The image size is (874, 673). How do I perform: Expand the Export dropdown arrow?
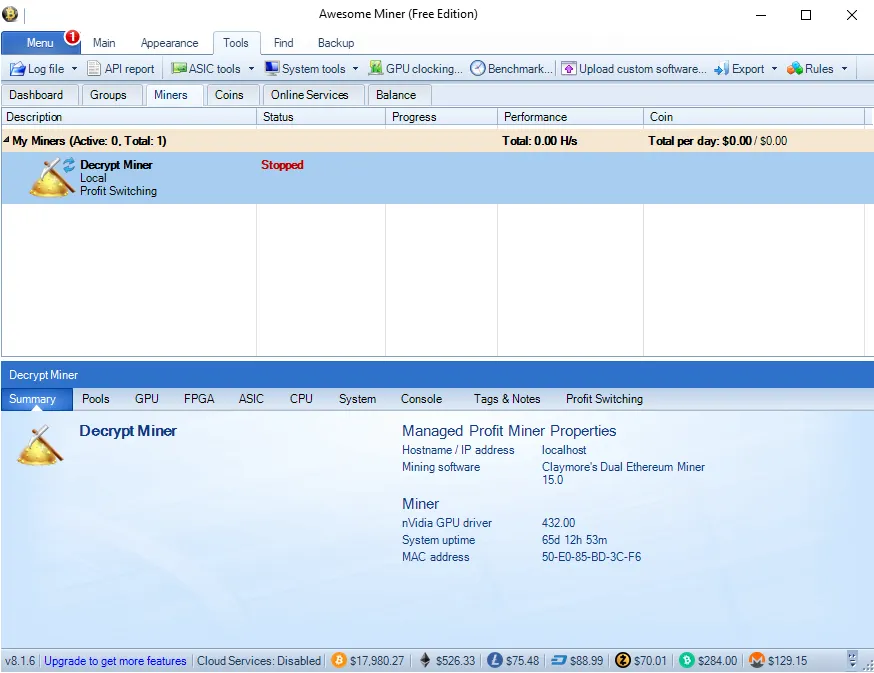[774, 69]
